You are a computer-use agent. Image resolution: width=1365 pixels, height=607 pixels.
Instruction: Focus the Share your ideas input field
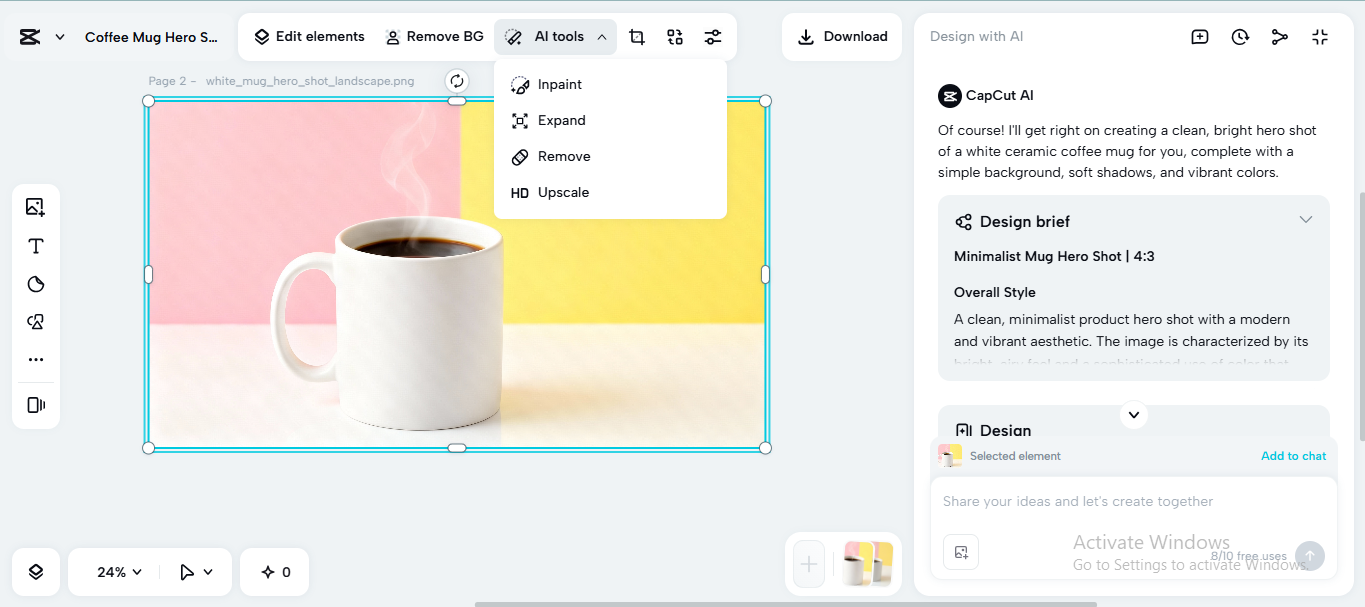(x=1134, y=502)
